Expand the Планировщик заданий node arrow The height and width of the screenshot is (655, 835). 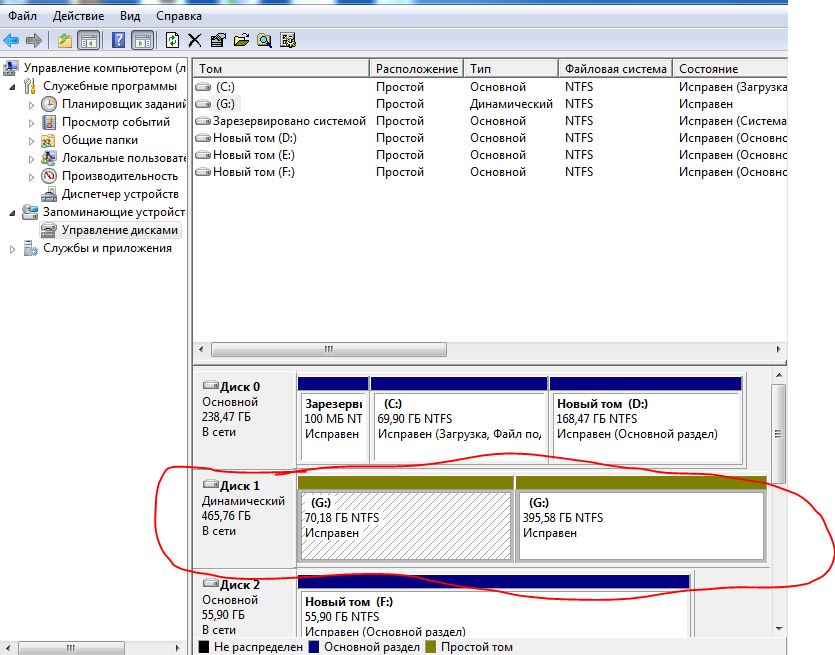31,104
